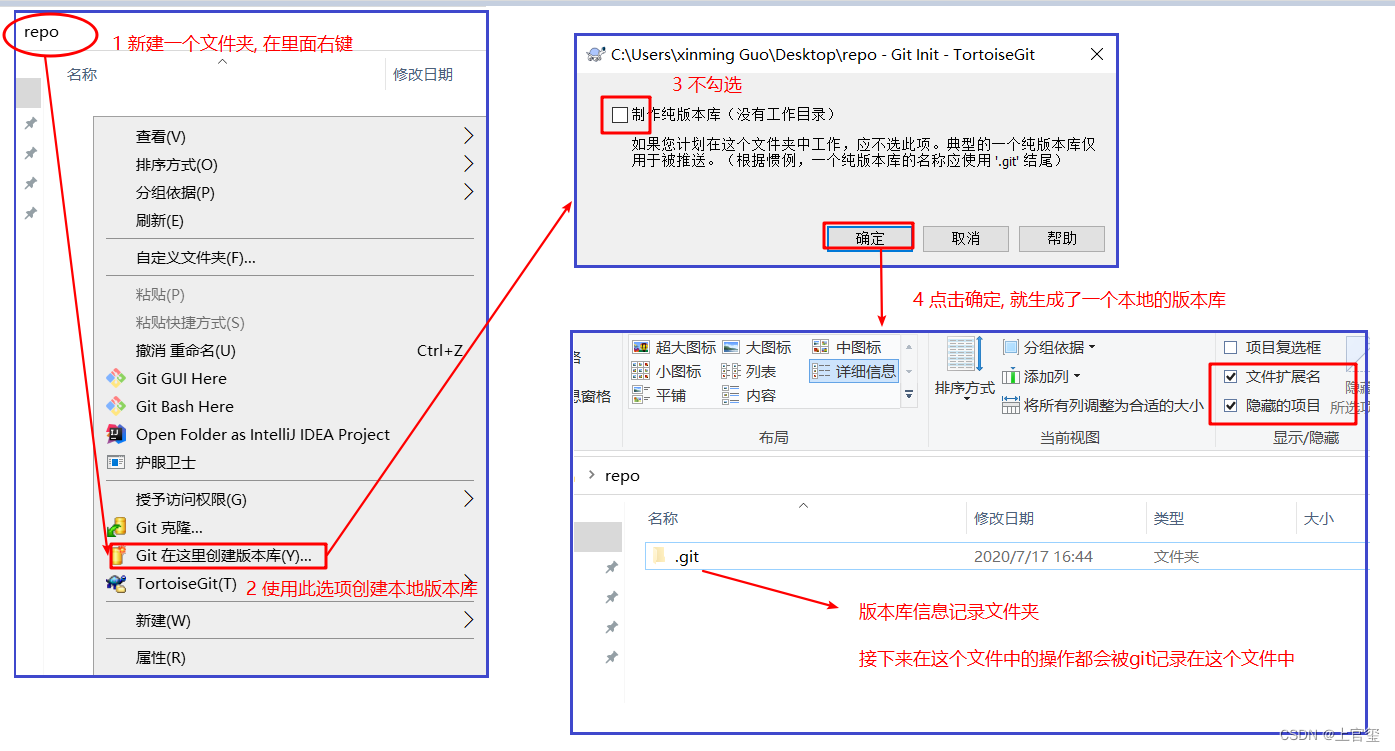
Task: Click the 详细信息 layout icon
Action: (821, 371)
